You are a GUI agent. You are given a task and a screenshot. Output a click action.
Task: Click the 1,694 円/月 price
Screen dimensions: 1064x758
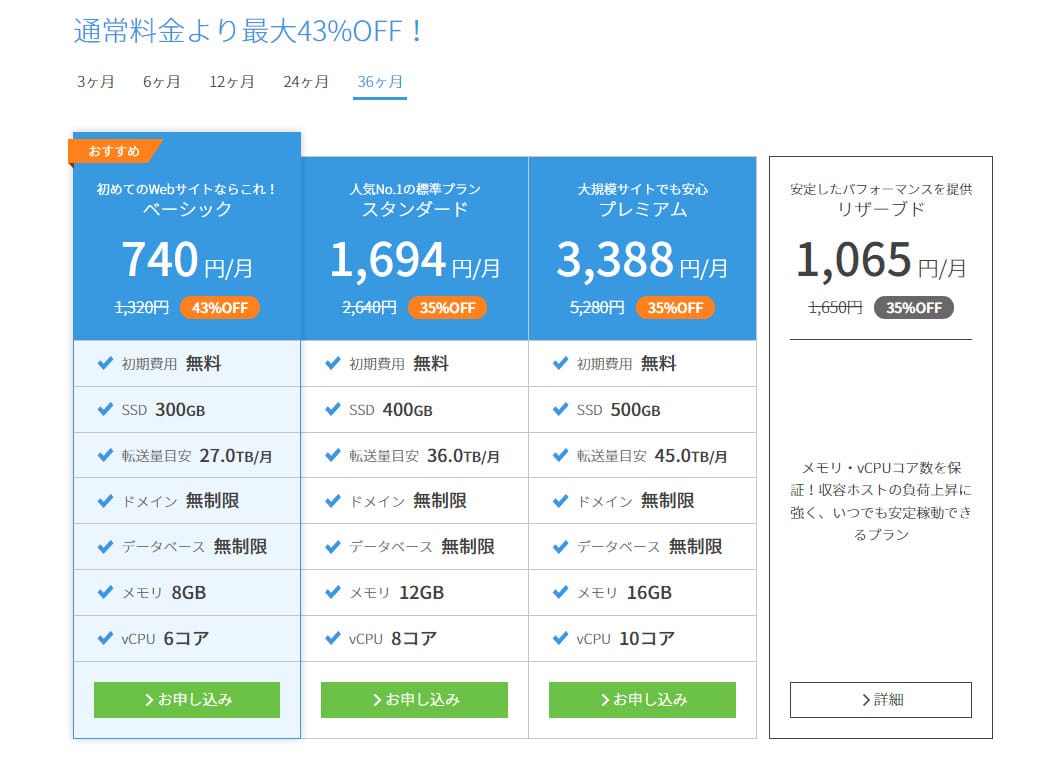(415, 260)
